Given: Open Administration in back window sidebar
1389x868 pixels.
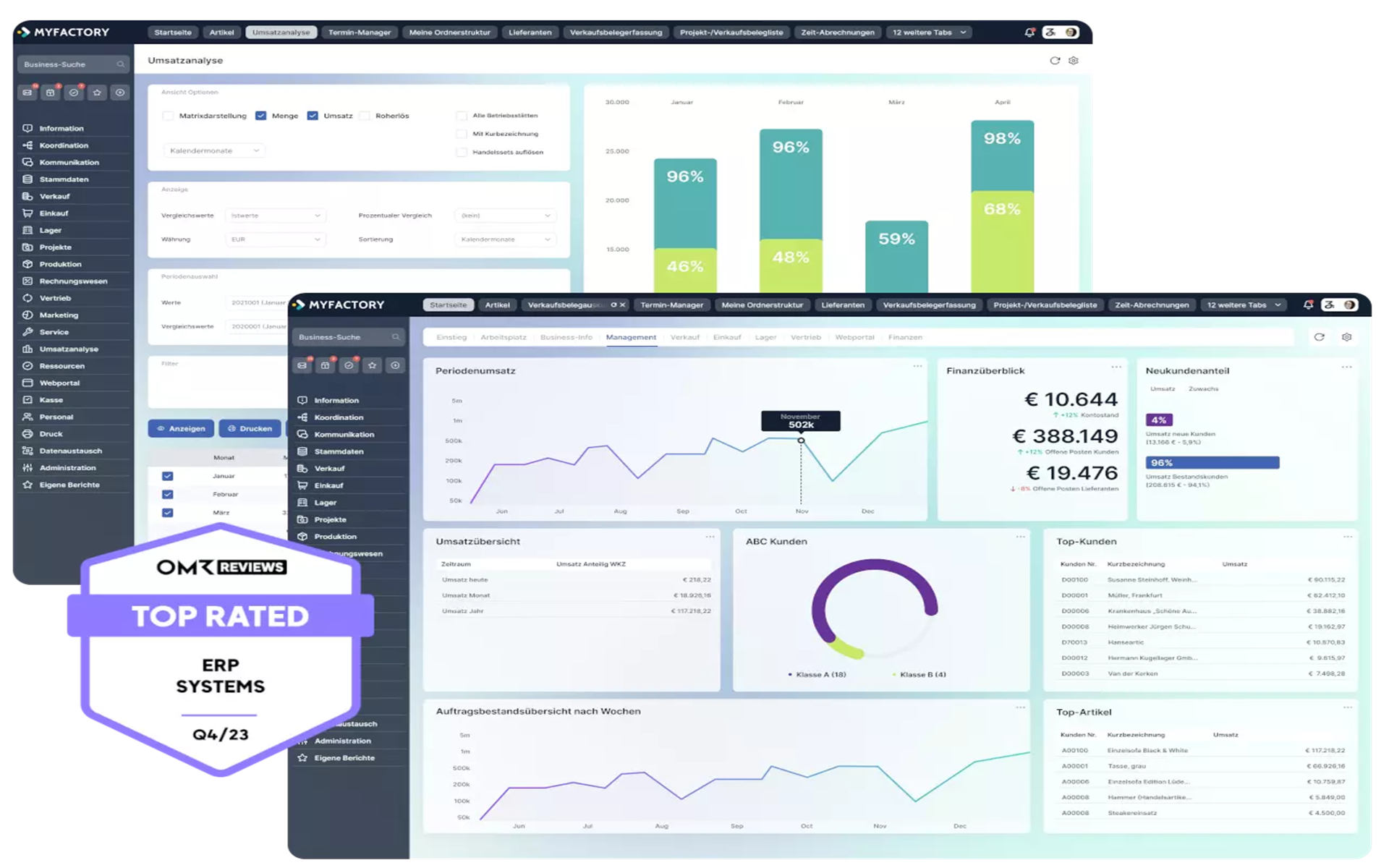Looking at the screenshot, I should pos(67,468).
